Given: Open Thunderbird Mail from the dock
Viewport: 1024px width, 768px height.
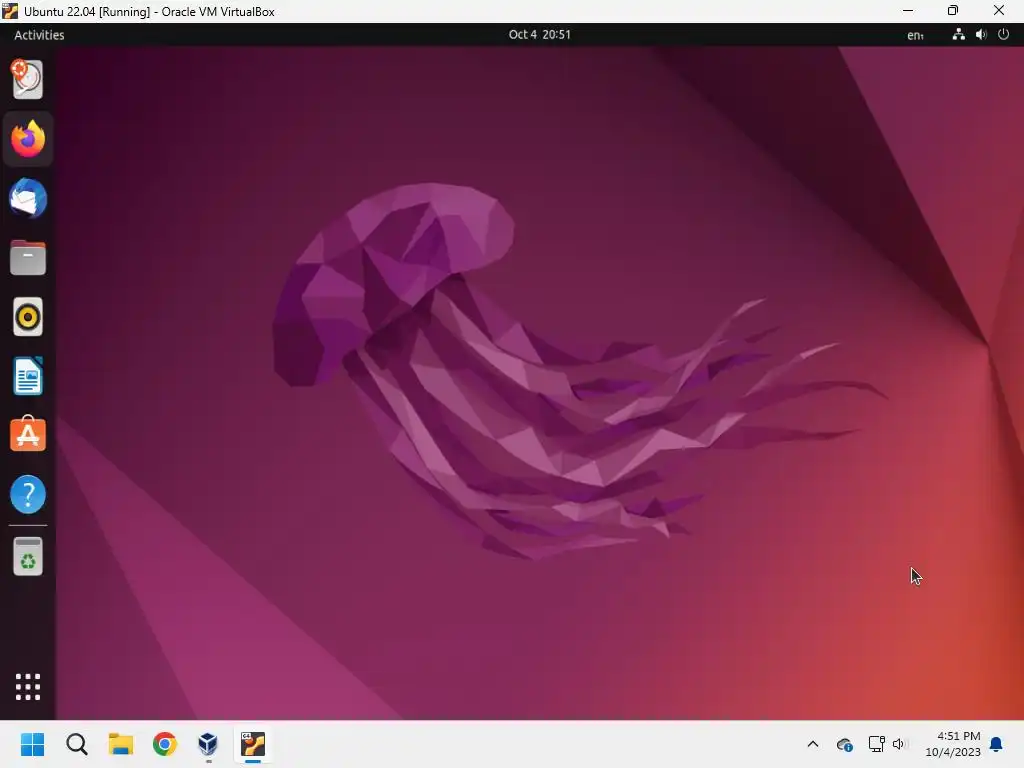Looking at the screenshot, I should point(27,198).
